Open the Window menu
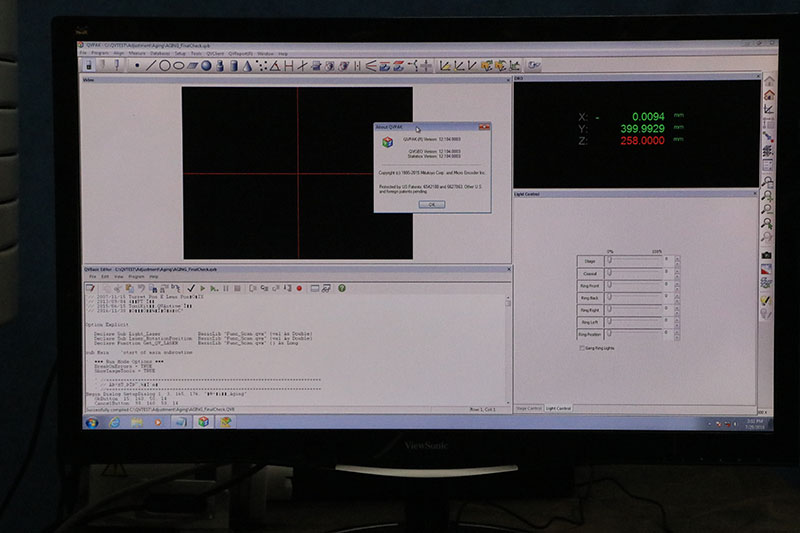This screenshot has height=533, width=800. tap(265, 53)
